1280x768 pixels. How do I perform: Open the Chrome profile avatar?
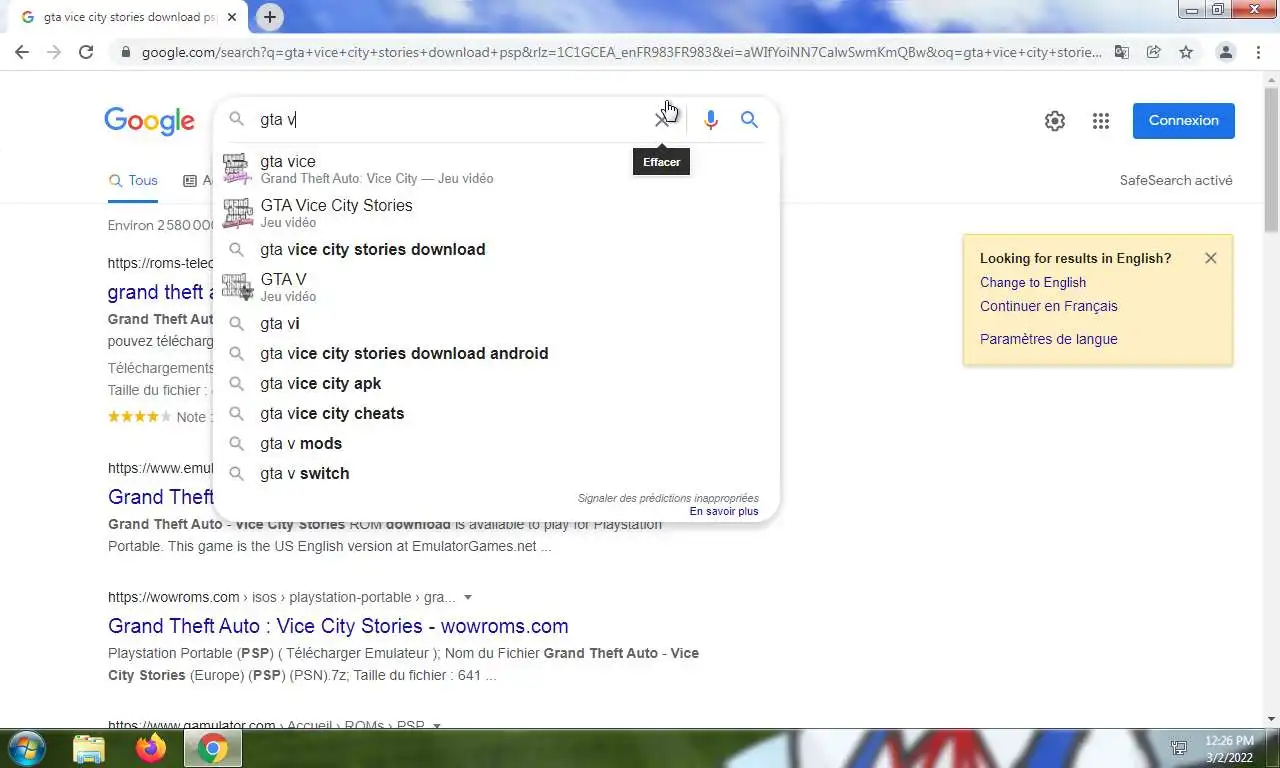tap(1226, 52)
